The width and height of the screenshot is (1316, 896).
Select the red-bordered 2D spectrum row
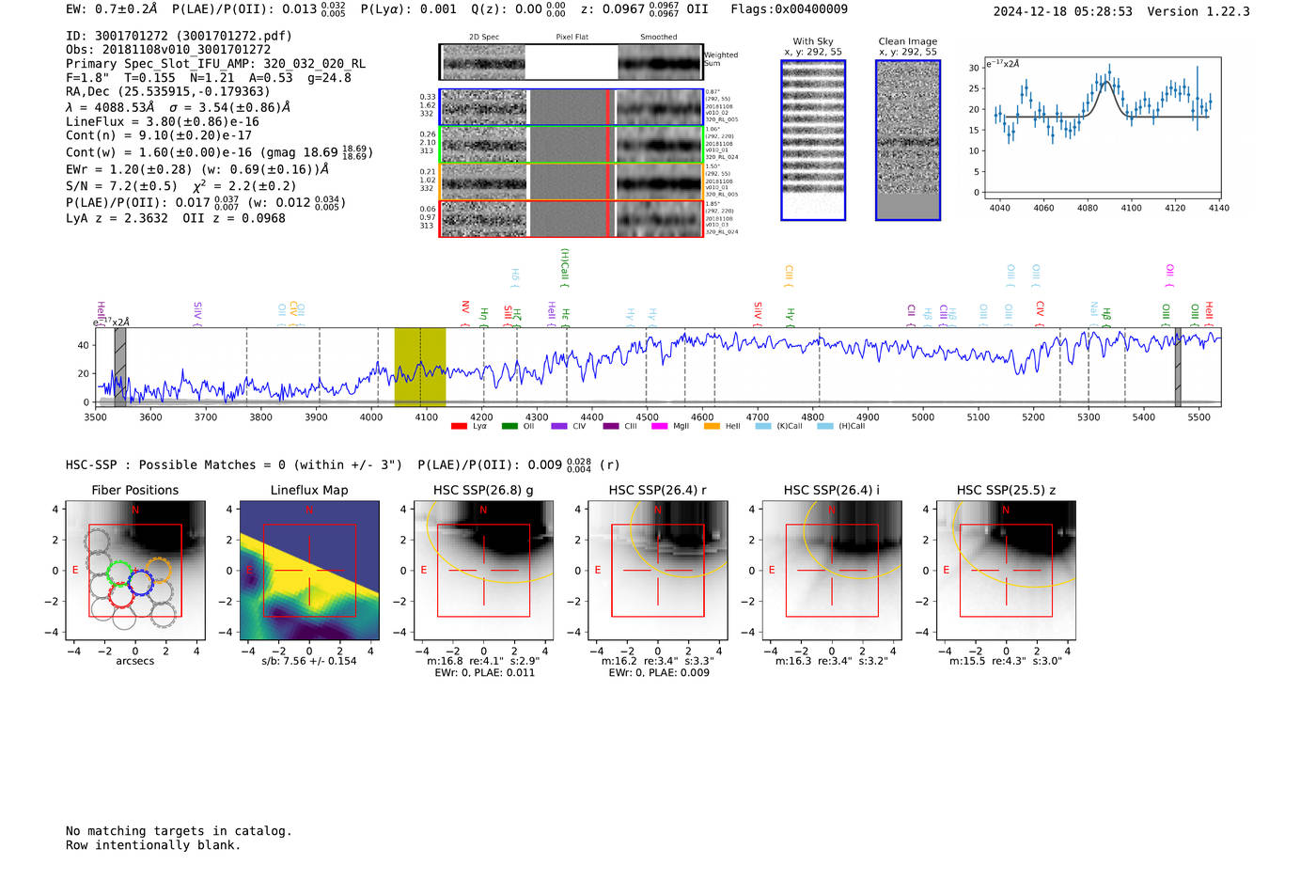pyautogui.click(x=572, y=218)
